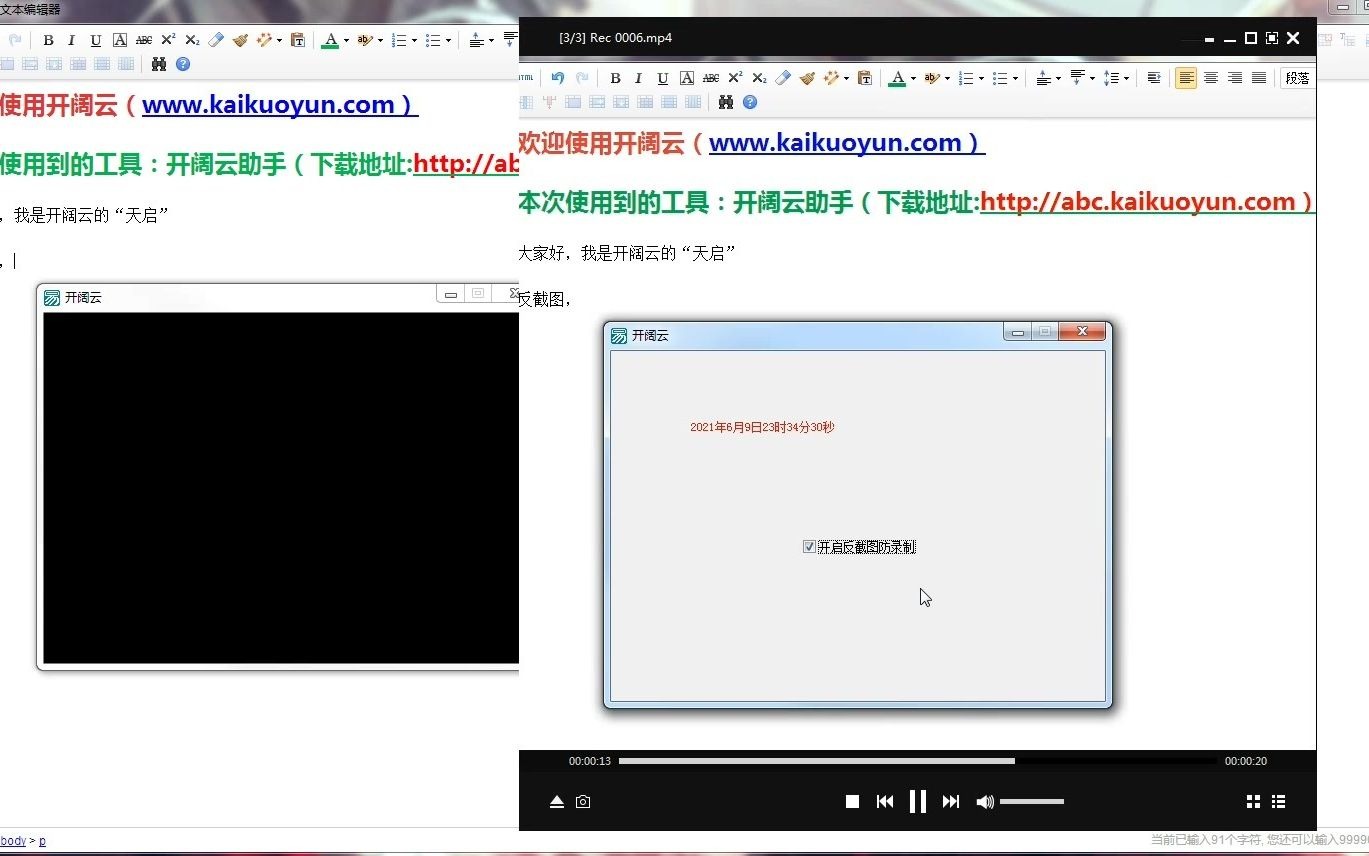Viewport: 1369px width, 856px height.
Task: Click http://abc.kaikuoyun.com link in the video
Action: tap(1147, 202)
